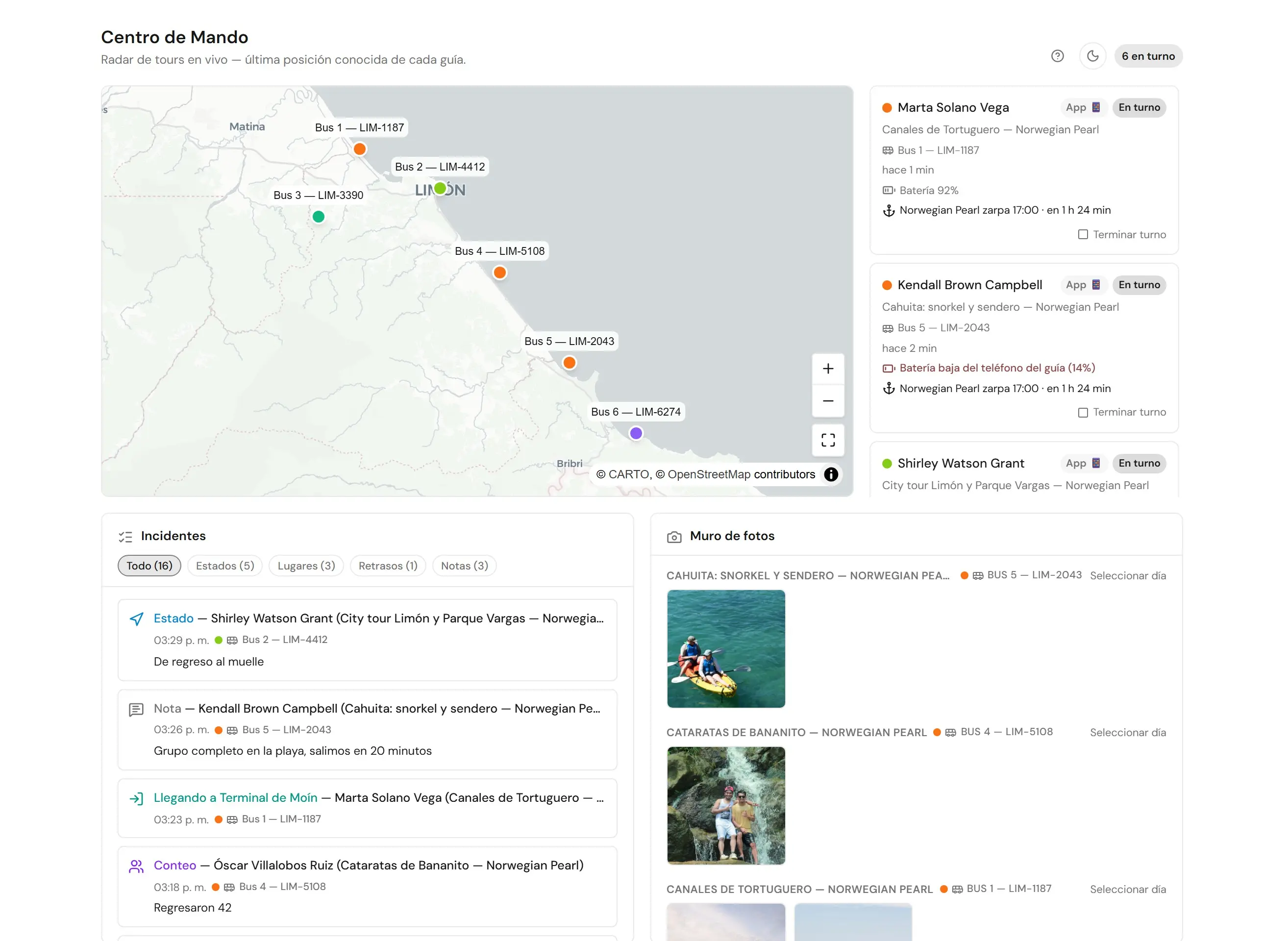
Task: Filter incidents by 'Retrasos (1)'
Action: (388, 566)
